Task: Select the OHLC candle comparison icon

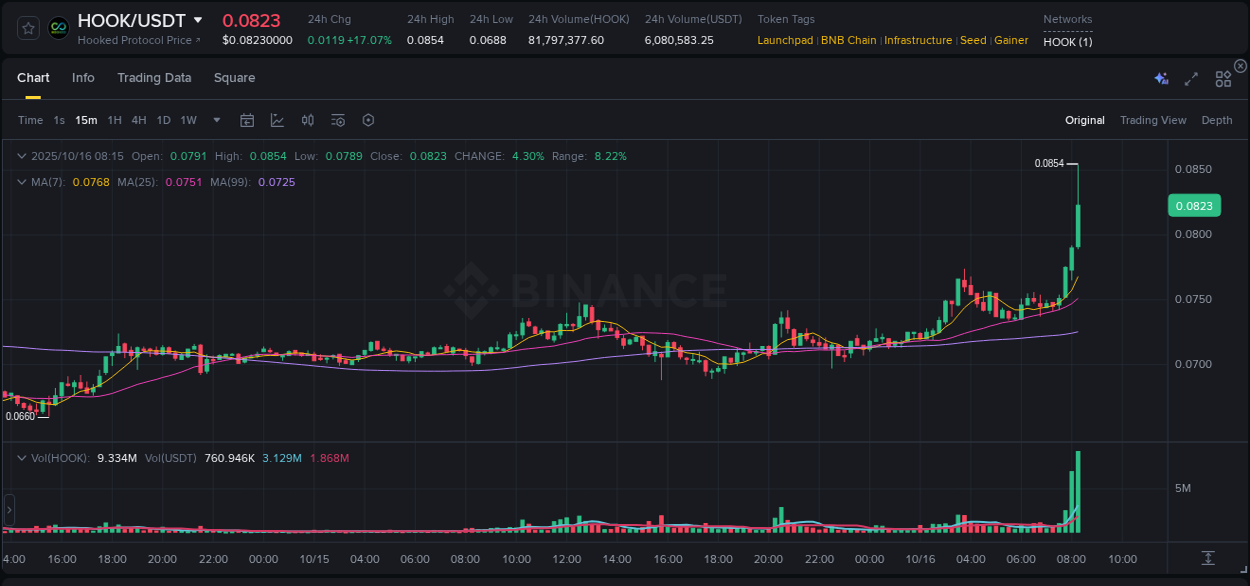Action: (307, 120)
